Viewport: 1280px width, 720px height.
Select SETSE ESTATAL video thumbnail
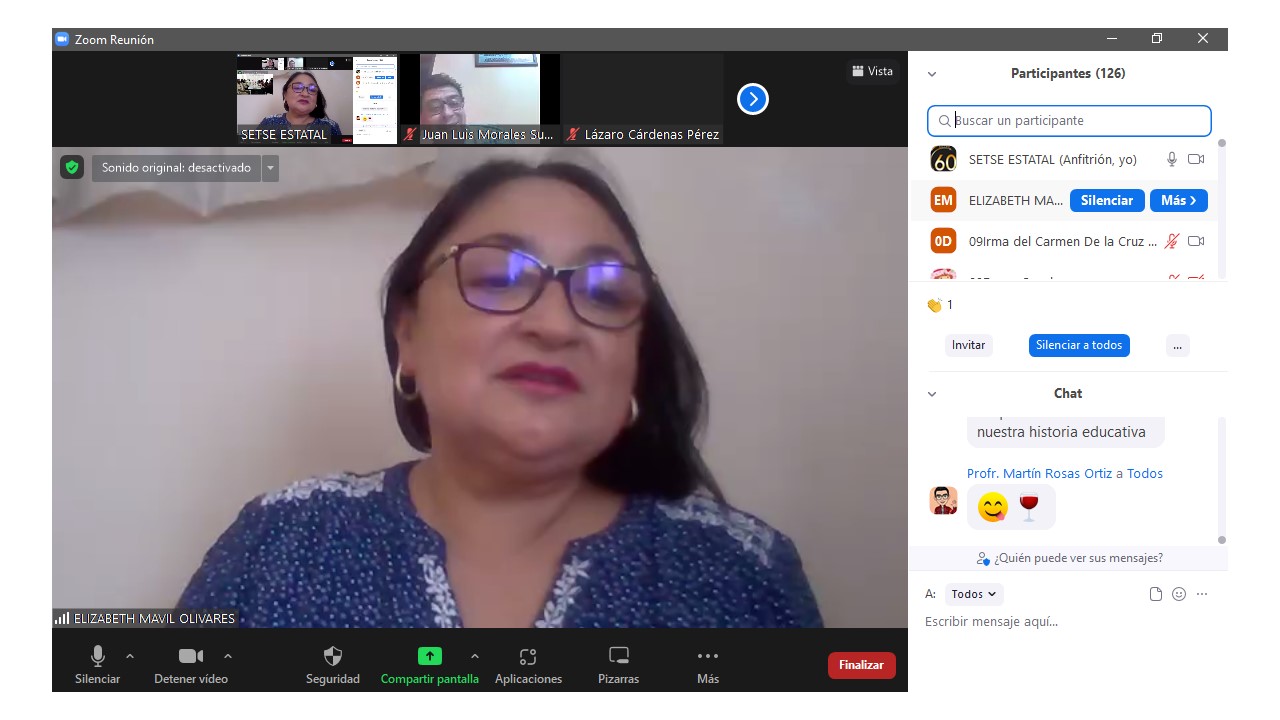[317, 99]
